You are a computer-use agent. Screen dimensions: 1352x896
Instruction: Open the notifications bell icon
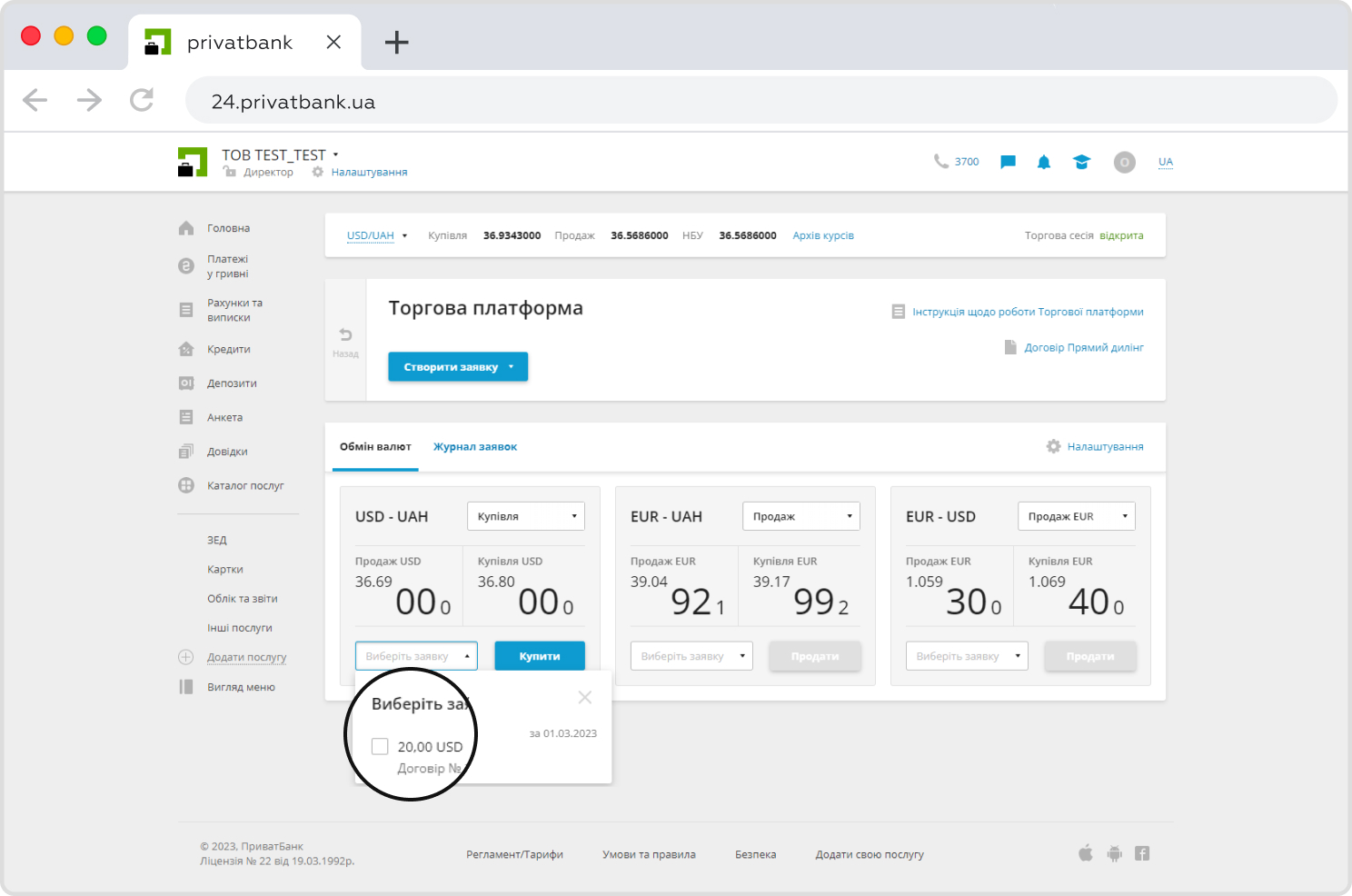[1044, 162]
